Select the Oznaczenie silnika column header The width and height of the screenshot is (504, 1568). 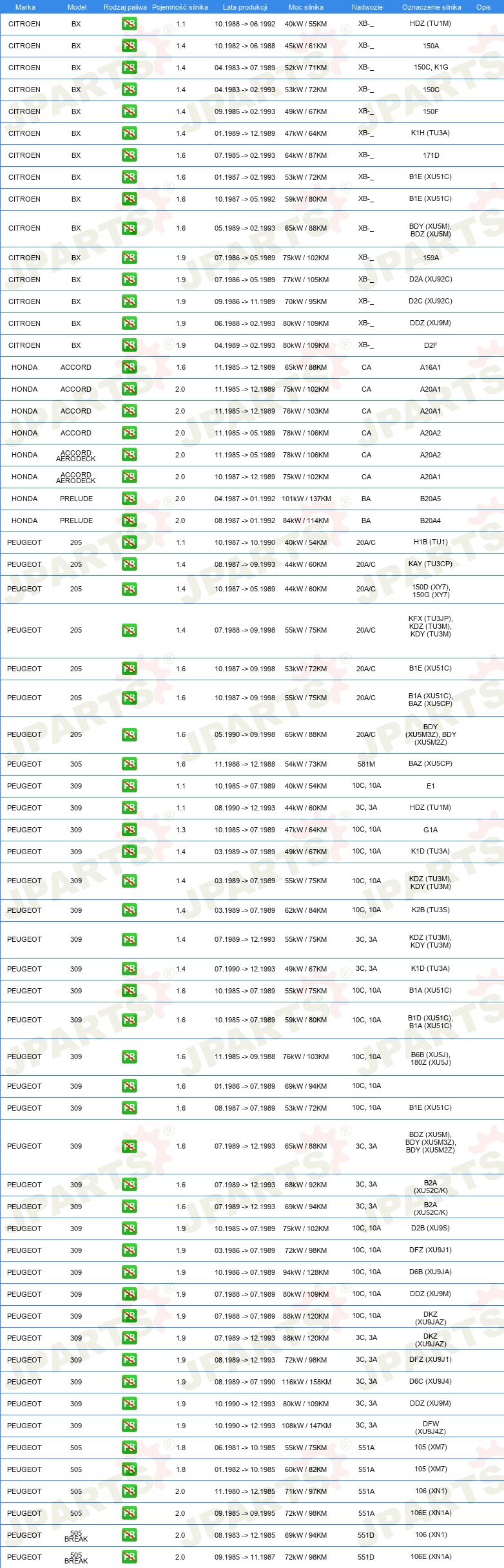[x=432, y=7]
